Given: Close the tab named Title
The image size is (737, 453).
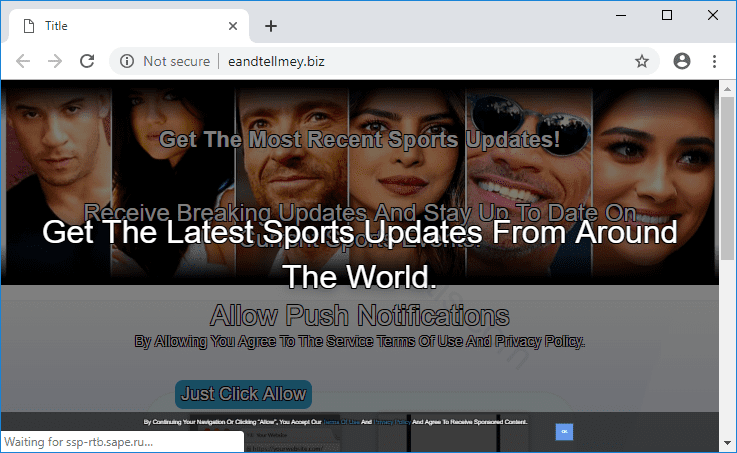Looking at the screenshot, I should (233, 26).
